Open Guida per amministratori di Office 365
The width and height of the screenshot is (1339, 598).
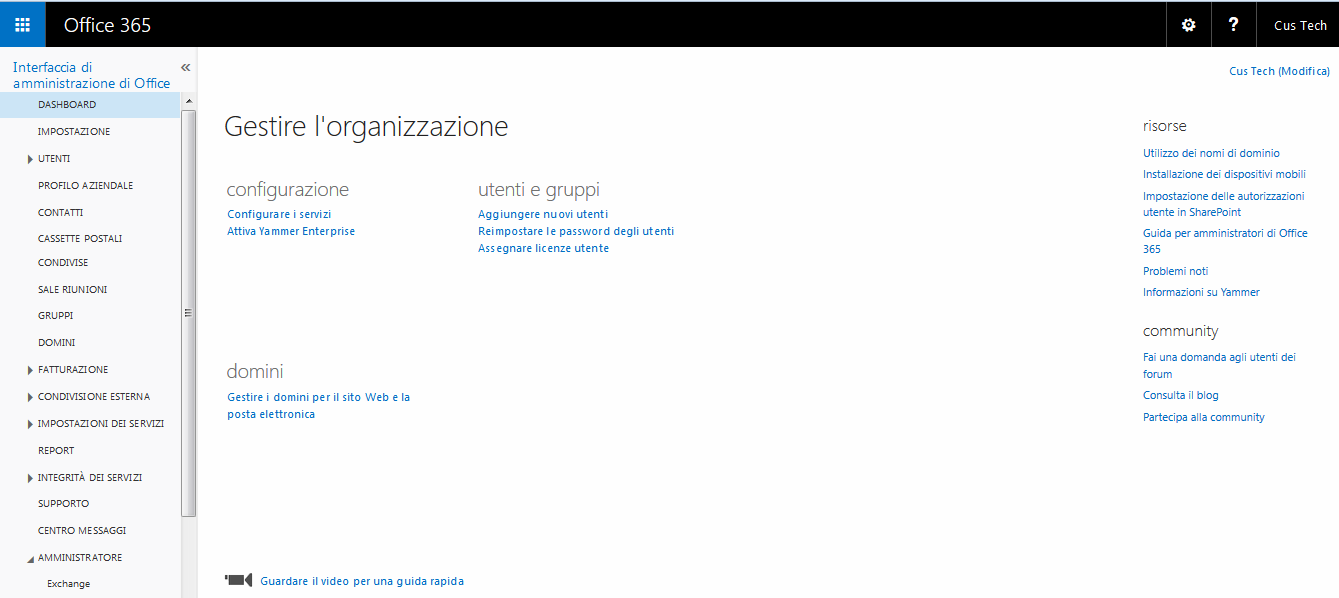[1225, 241]
